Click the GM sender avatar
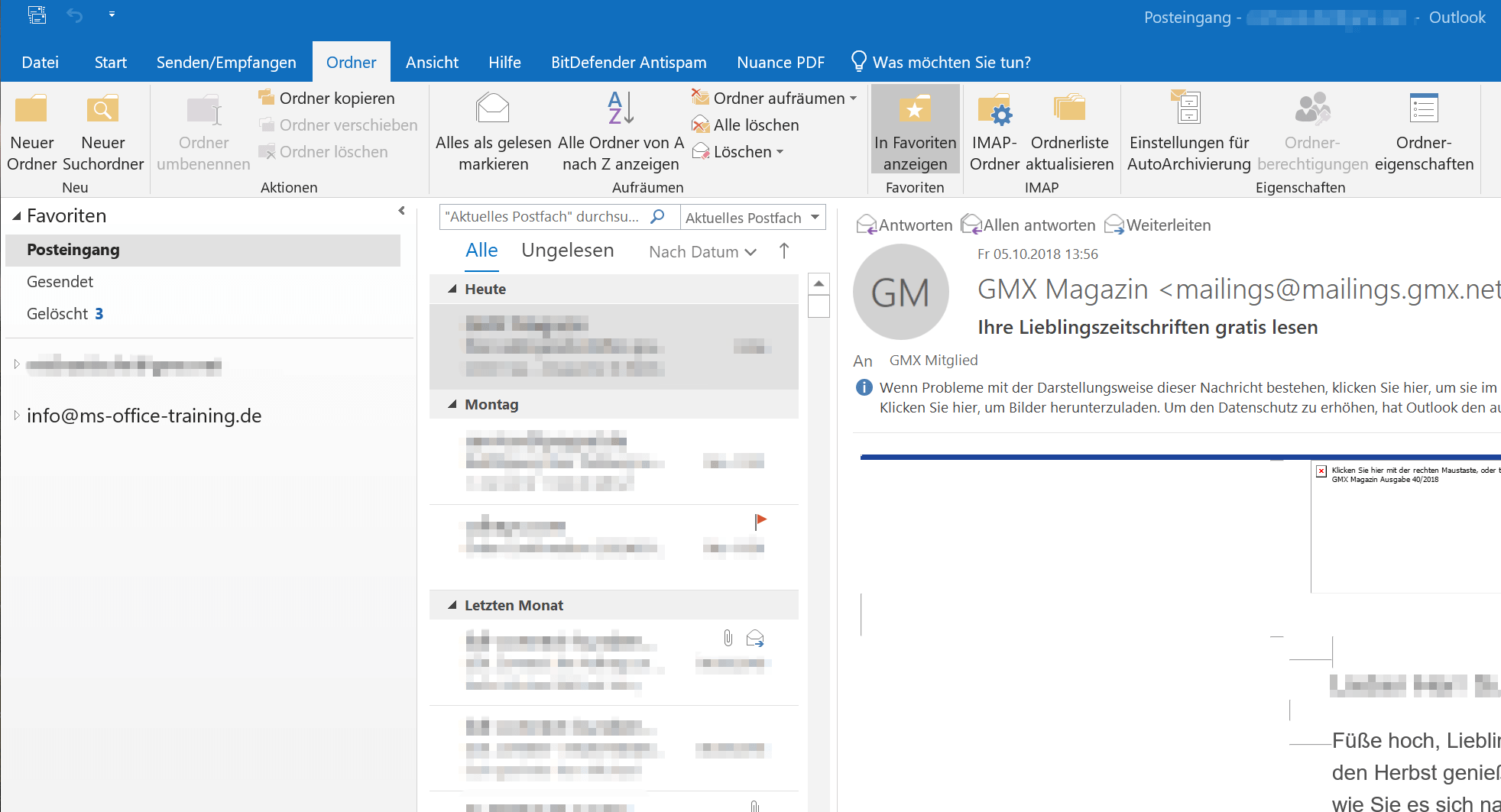Image resolution: width=1501 pixels, height=812 pixels. click(x=900, y=293)
